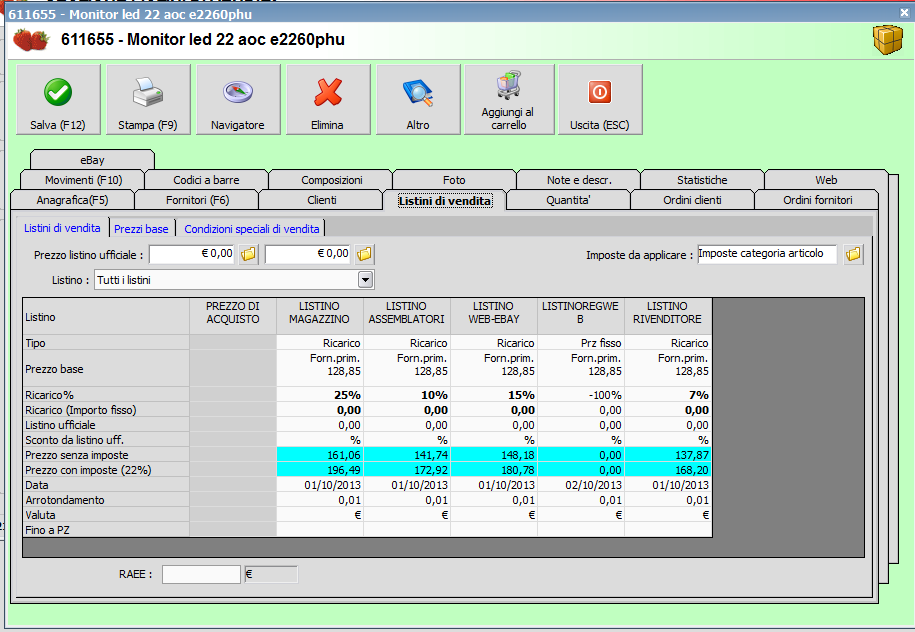This screenshot has height=632, width=915.
Task: Click the 10% Ricarico cell
Action: (407, 395)
